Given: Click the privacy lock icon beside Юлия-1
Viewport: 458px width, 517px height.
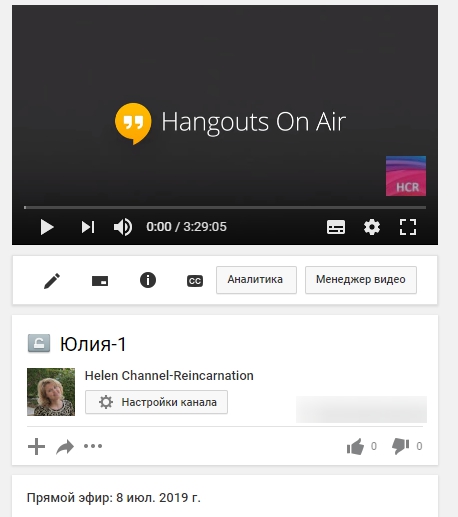Looking at the screenshot, I should pyautogui.click(x=39, y=343).
